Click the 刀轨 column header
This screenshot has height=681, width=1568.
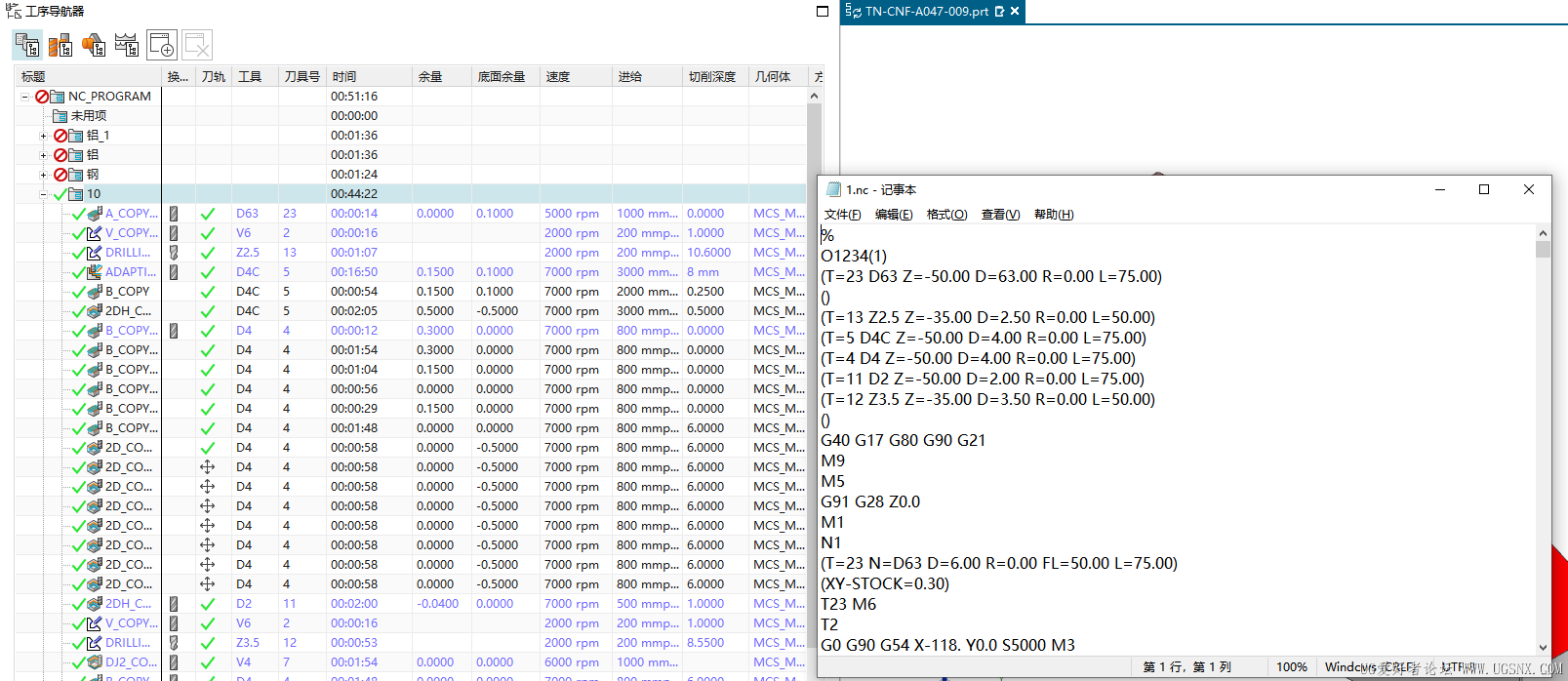click(214, 76)
